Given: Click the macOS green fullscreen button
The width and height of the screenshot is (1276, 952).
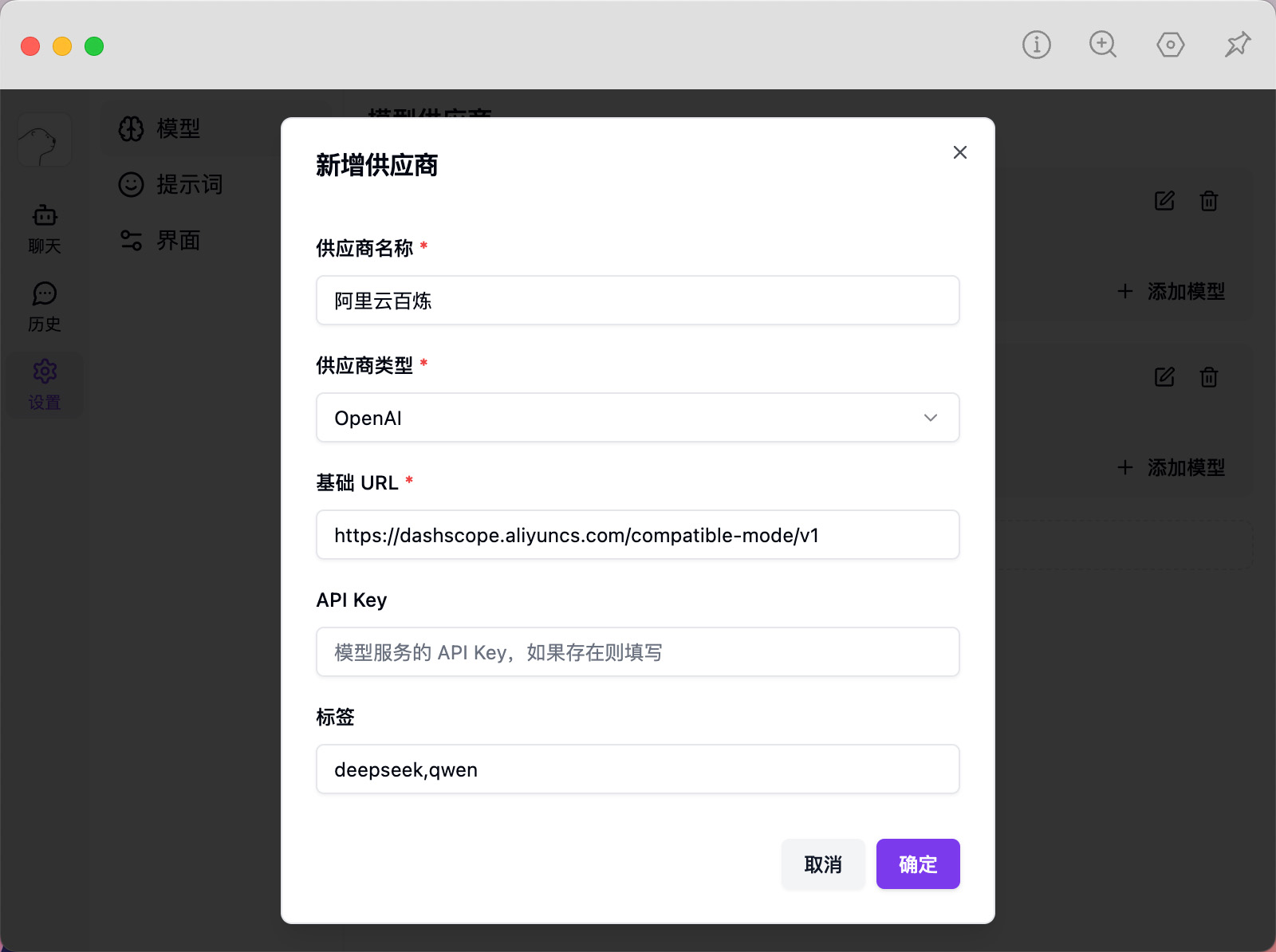Looking at the screenshot, I should 94,46.
